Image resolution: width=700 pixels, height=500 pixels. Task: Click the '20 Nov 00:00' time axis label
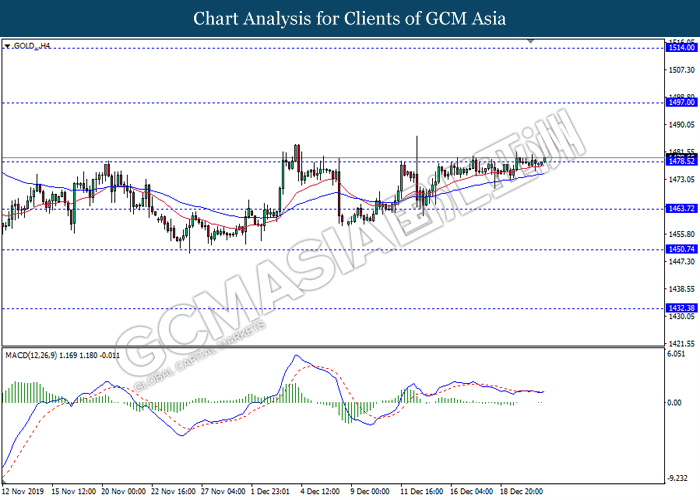point(123,491)
